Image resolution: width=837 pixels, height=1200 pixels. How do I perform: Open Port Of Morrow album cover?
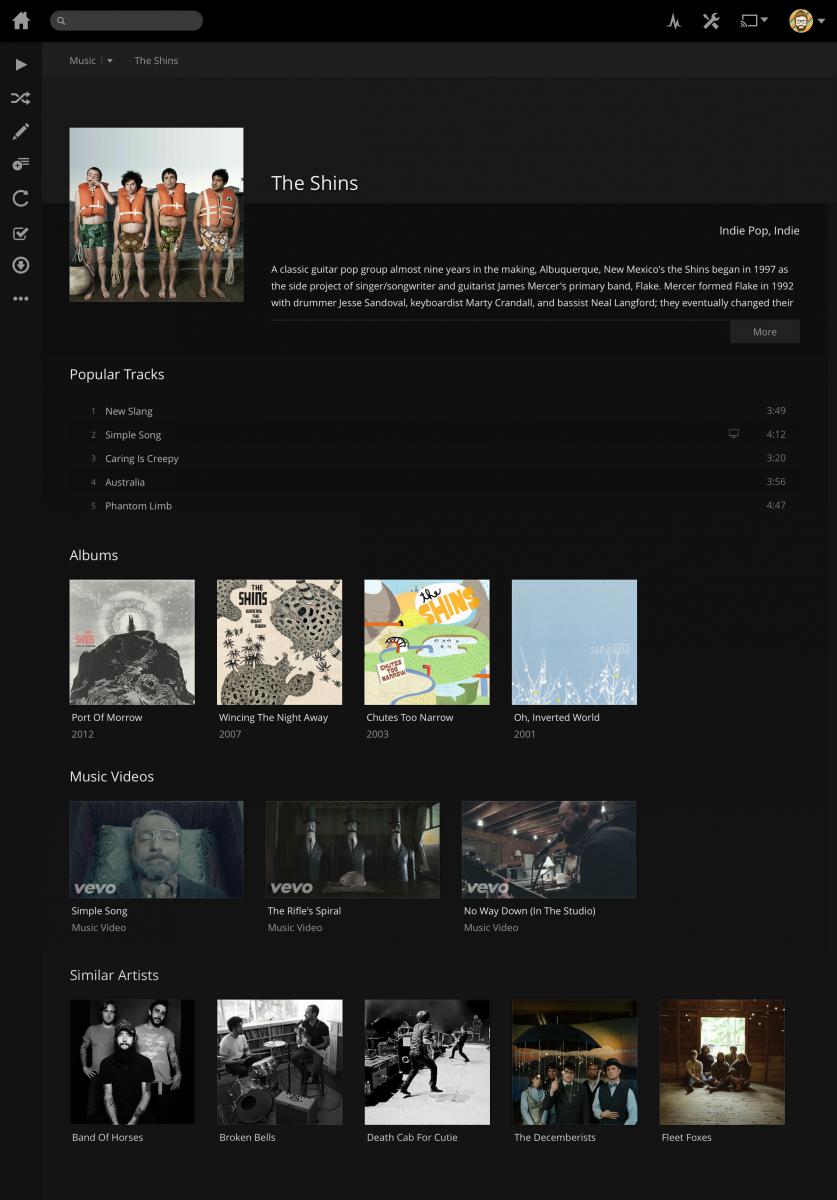[132, 642]
